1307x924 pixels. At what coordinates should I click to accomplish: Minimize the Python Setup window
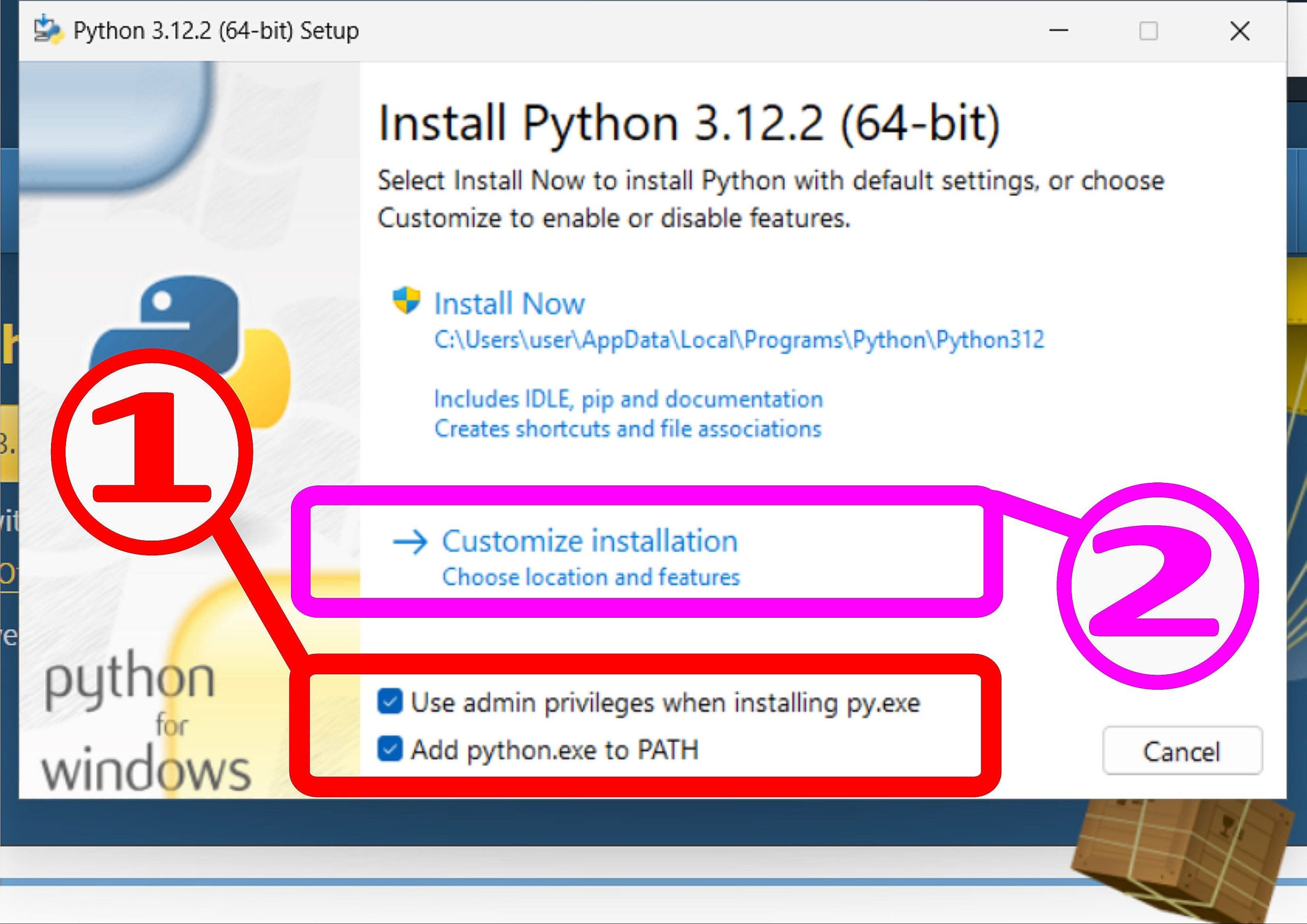tap(1059, 31)
